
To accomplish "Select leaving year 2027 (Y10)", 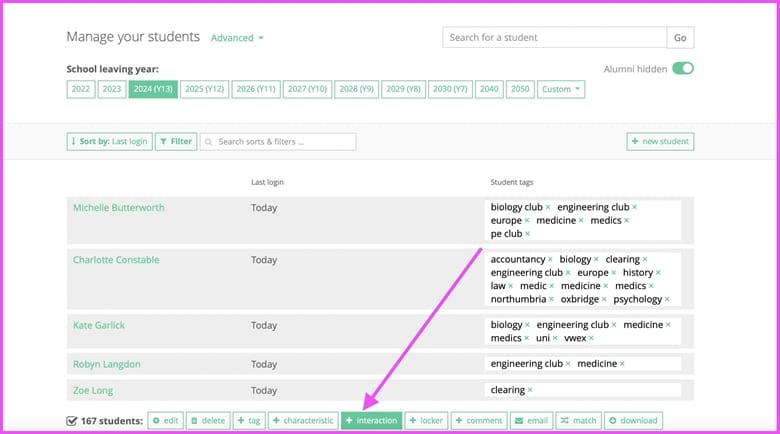I will 307,89.
